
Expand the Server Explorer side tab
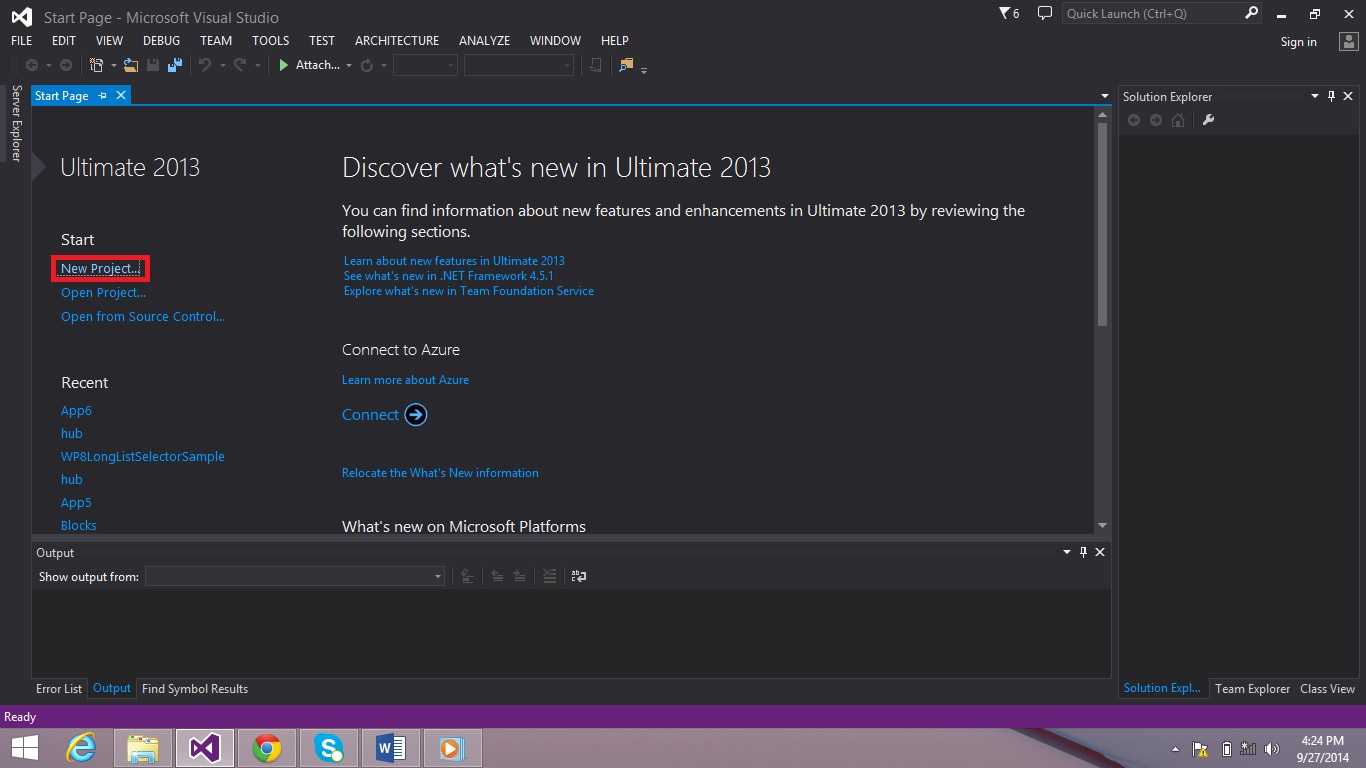click(16, 123)
